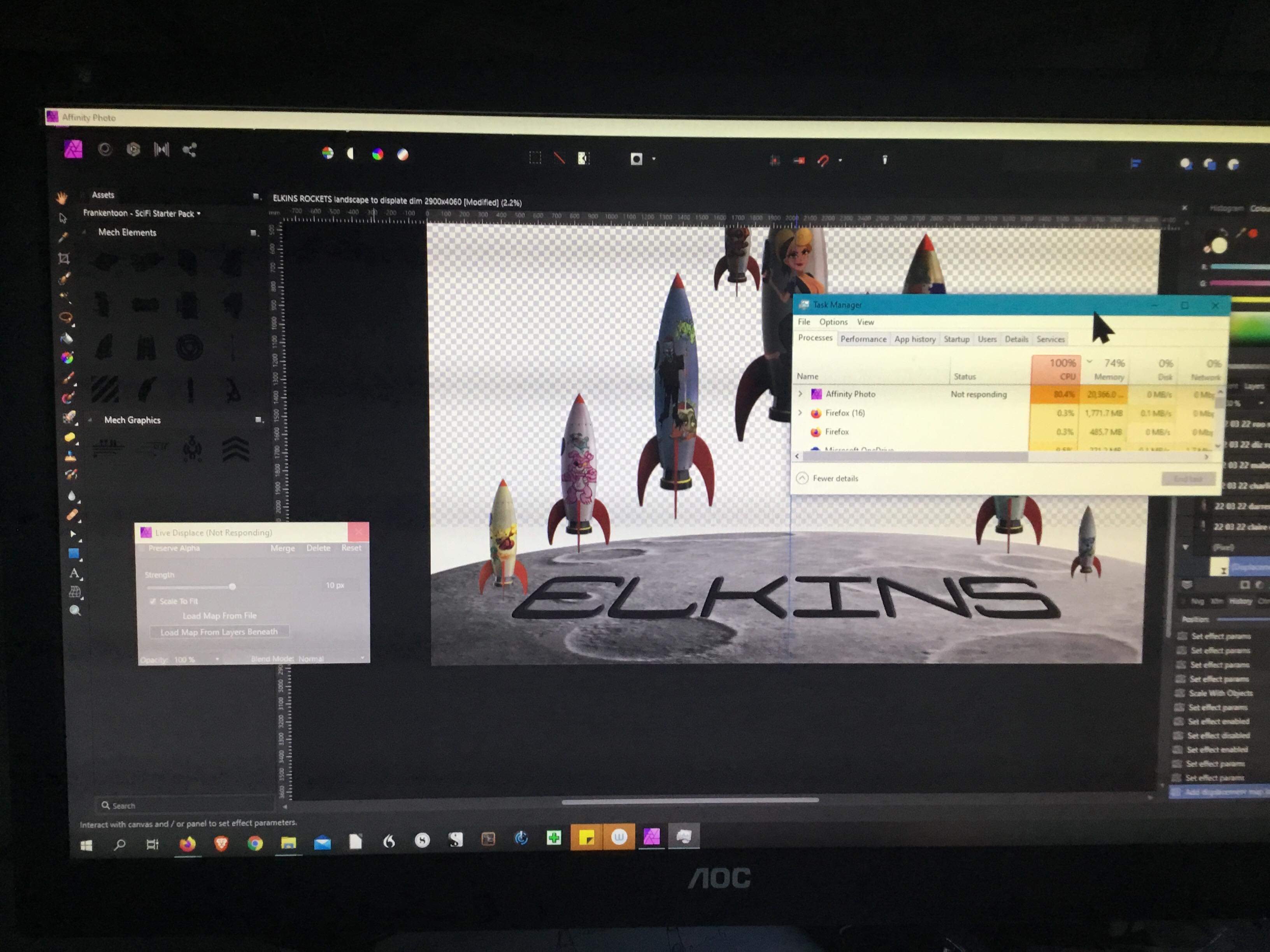Open the View menu in Task Manager
Image resolution: width=1270 pixels, height=952 pixels.
pyautogui.click(x=865, y=322)
